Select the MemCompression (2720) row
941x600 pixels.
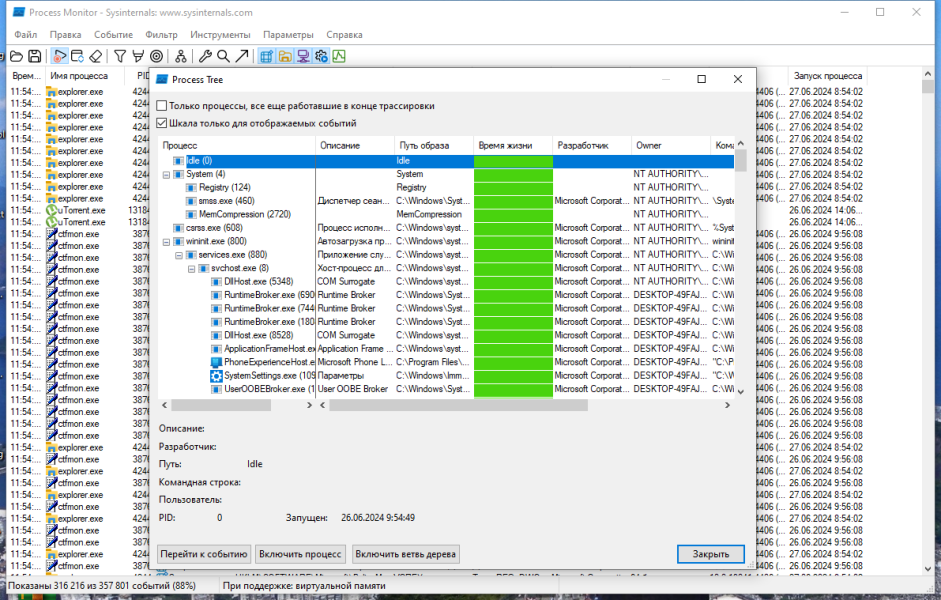[x=446, y=214]
